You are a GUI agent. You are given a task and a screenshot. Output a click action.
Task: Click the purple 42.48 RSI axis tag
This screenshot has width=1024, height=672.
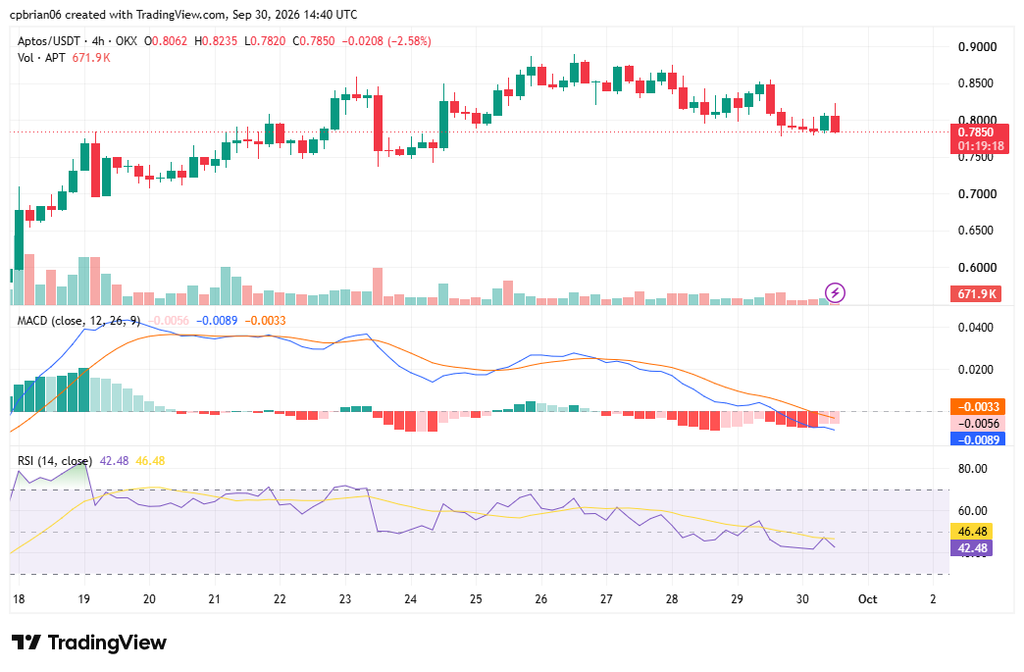[x=972, y=548]
